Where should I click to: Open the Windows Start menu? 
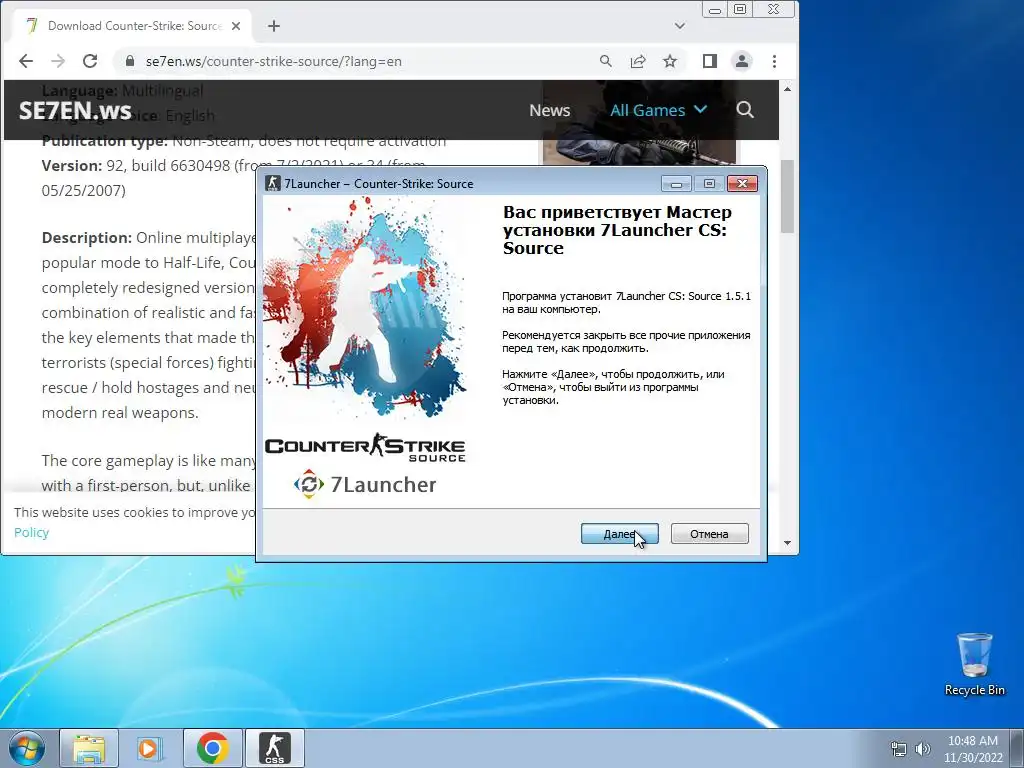pos(27,748)
